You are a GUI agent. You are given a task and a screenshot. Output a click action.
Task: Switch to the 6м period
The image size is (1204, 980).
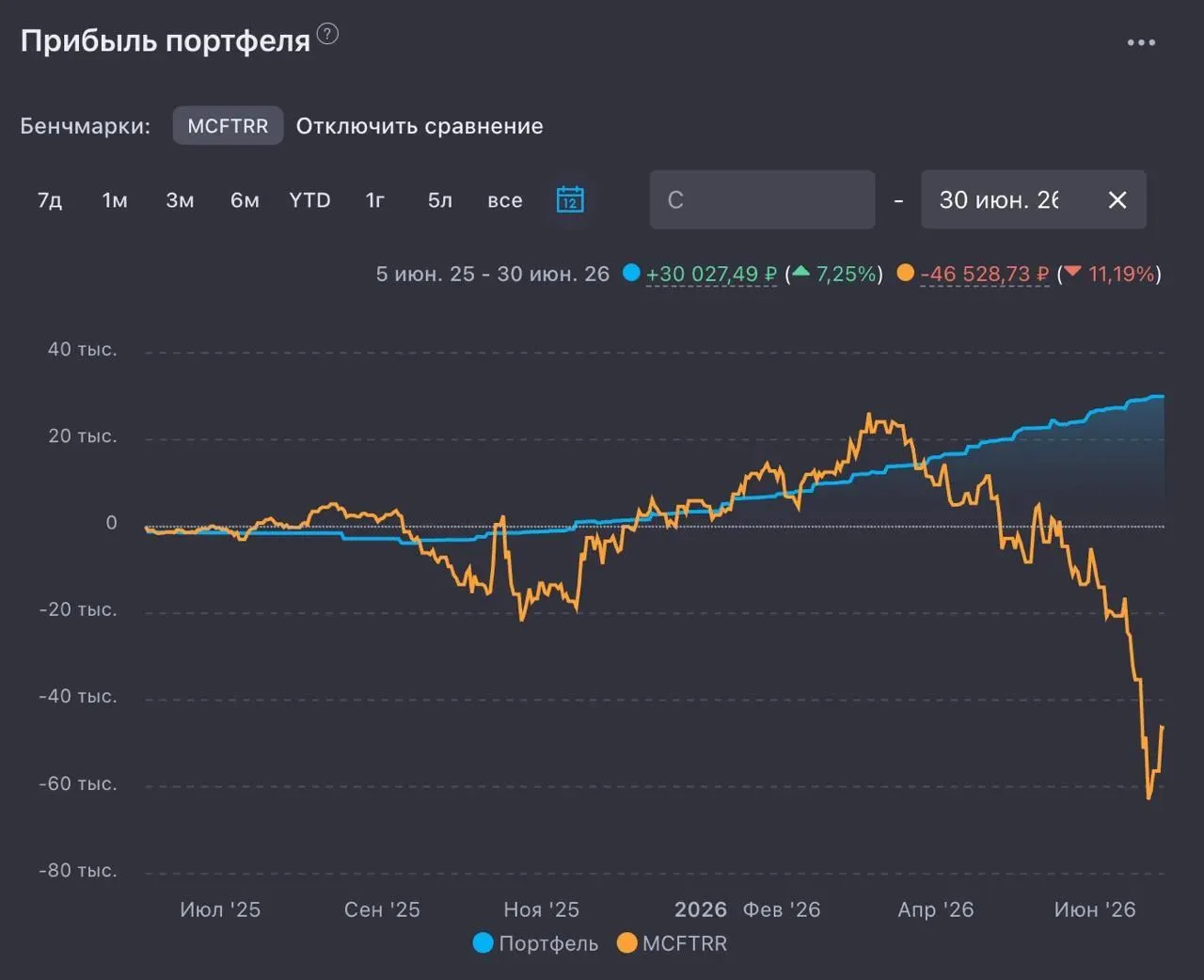point(245,199)
